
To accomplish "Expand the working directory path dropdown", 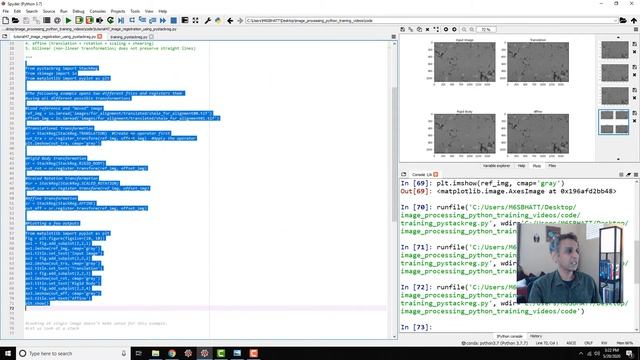I will coord(615,20).
